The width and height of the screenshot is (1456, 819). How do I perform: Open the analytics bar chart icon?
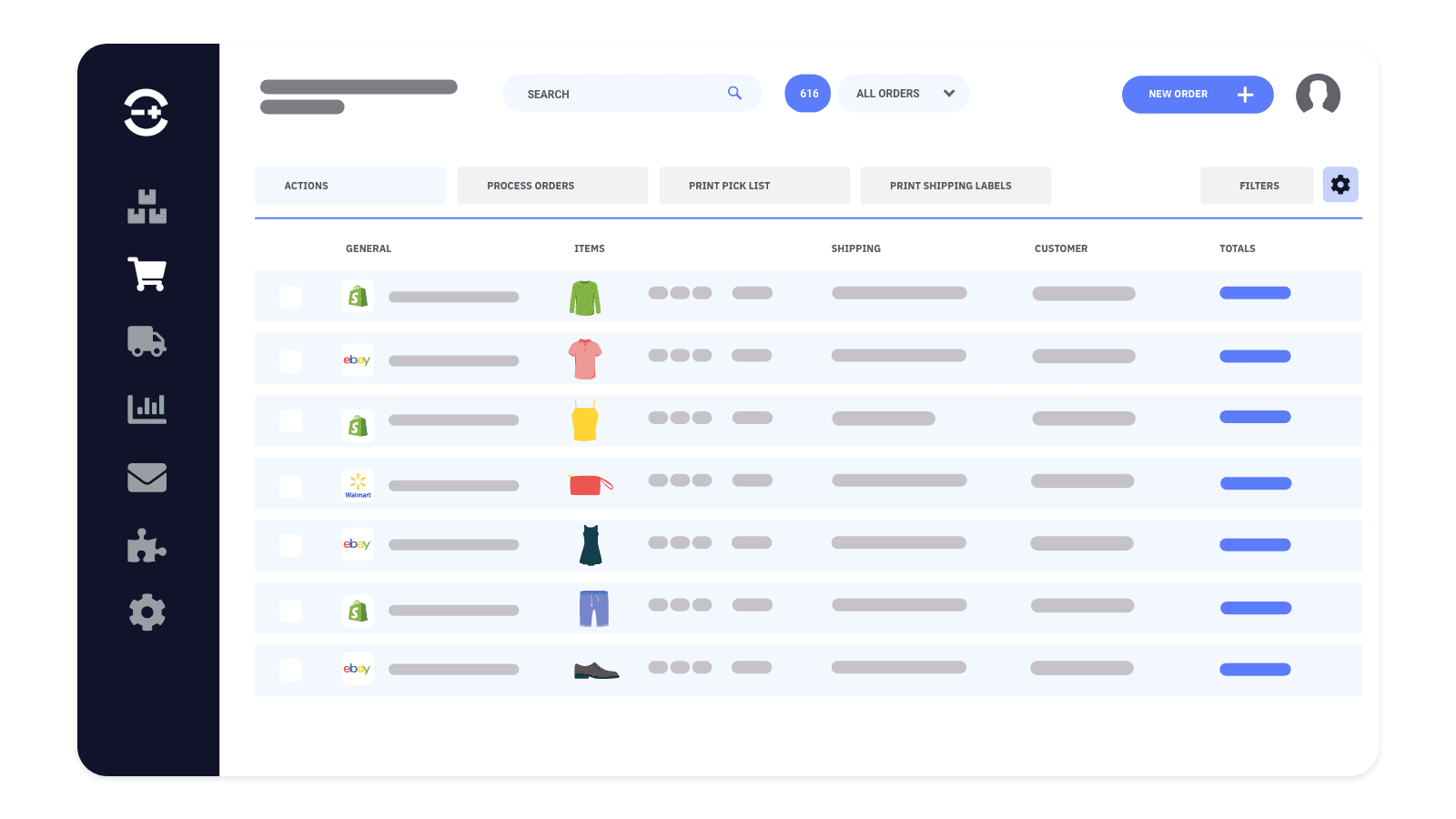click(147, 409)
